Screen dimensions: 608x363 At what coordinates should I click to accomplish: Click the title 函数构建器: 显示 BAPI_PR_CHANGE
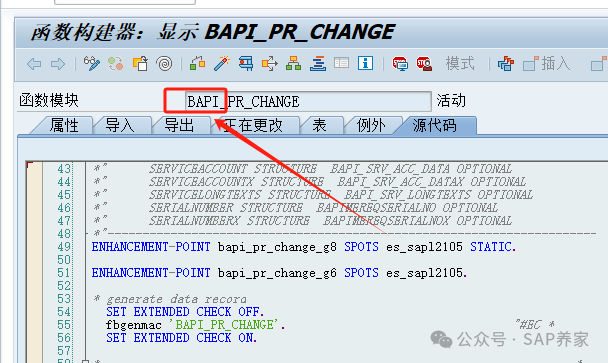[212, 32]
